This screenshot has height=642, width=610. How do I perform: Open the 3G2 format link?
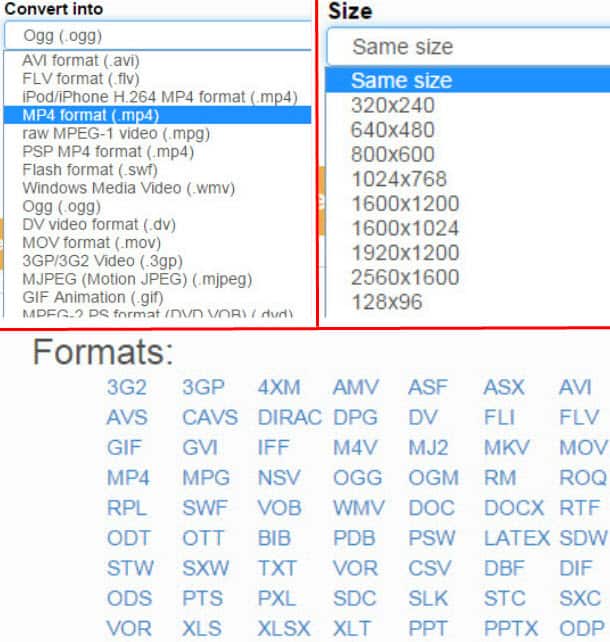pyautogui.click(x=127, y=387)
